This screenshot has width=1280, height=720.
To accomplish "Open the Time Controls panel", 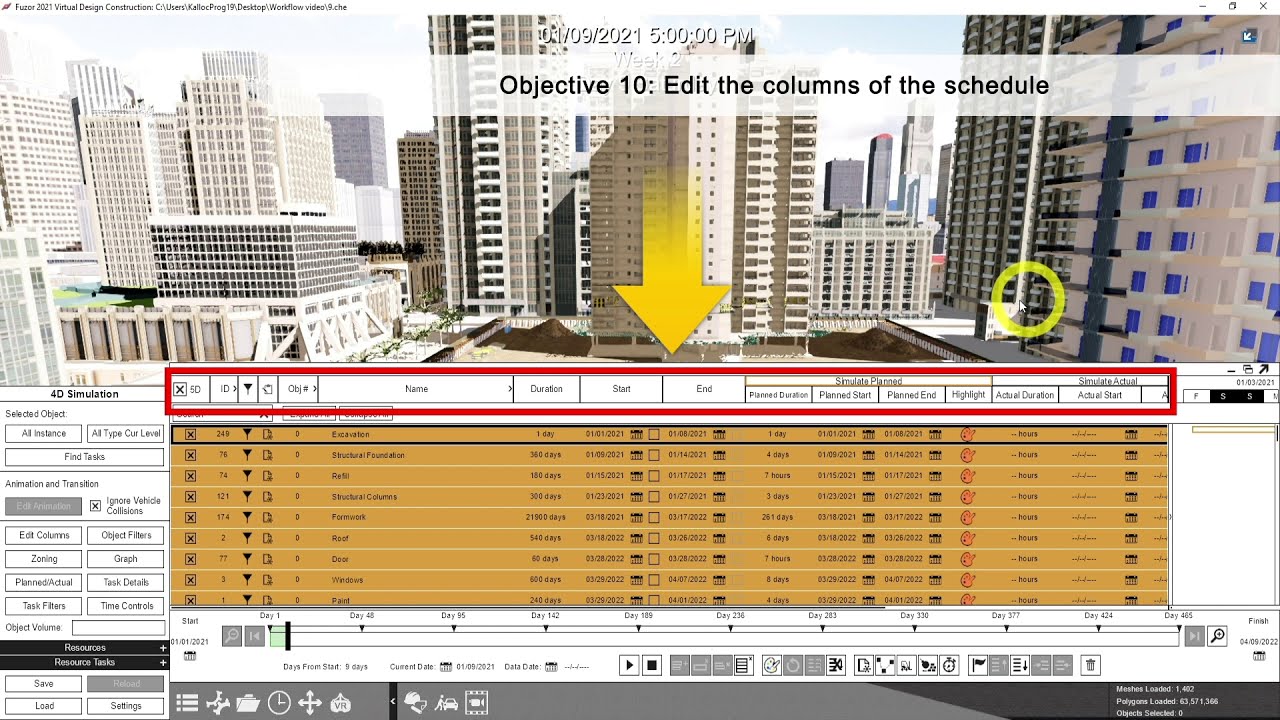I will (126, 606).
